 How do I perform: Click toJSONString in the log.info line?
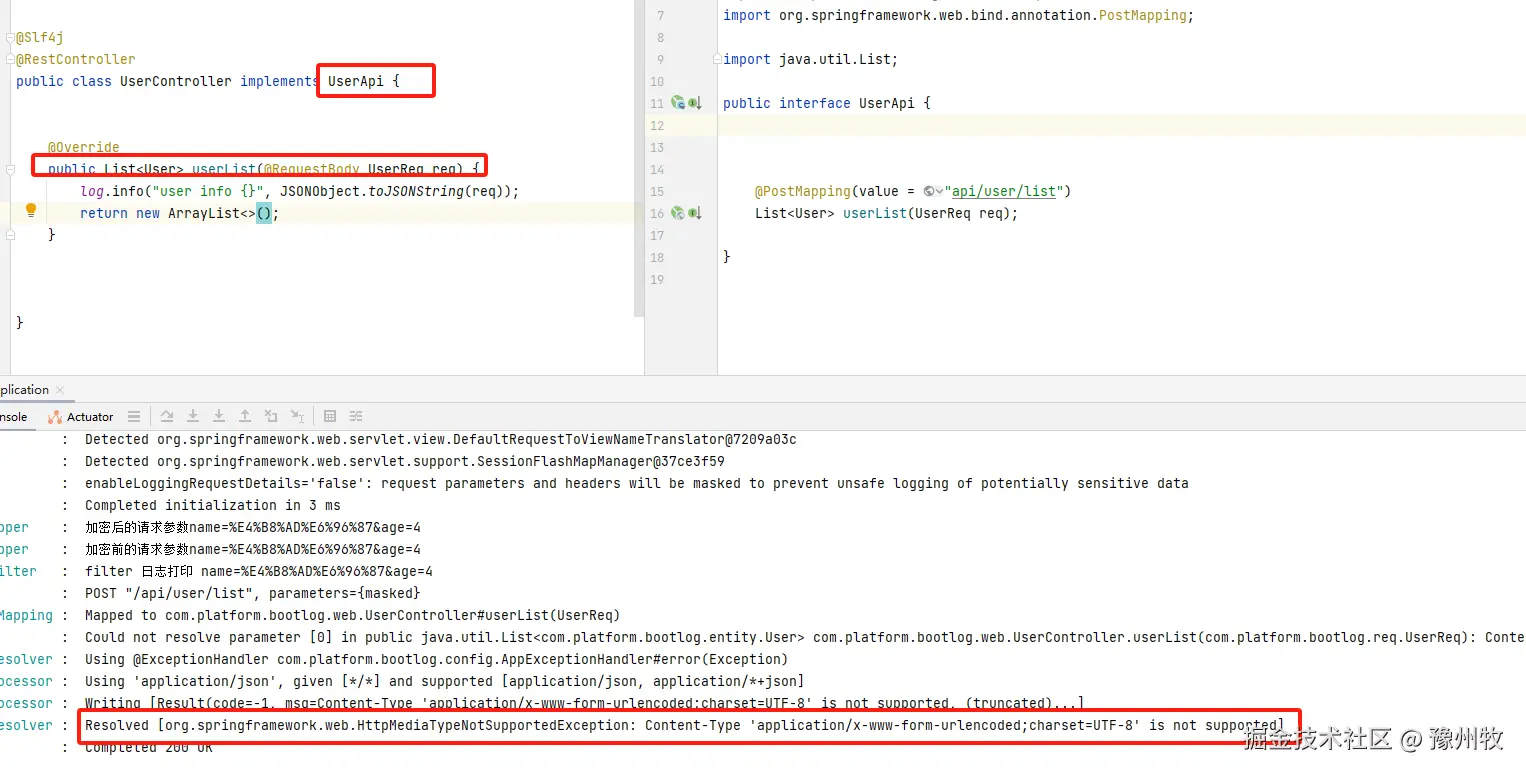(x=416, y=191)
